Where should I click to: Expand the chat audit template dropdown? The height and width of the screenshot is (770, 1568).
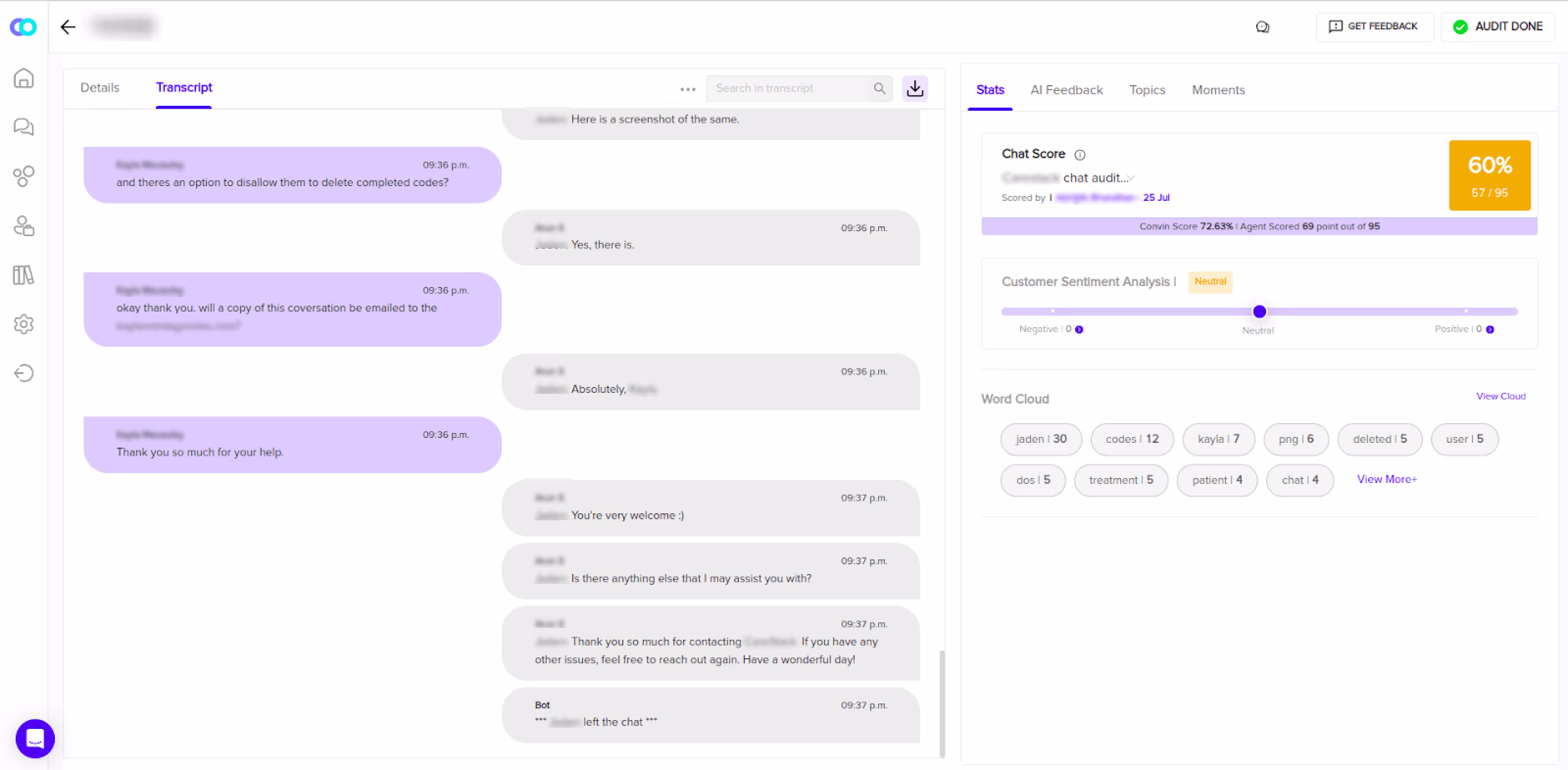tap(1131, 178)
